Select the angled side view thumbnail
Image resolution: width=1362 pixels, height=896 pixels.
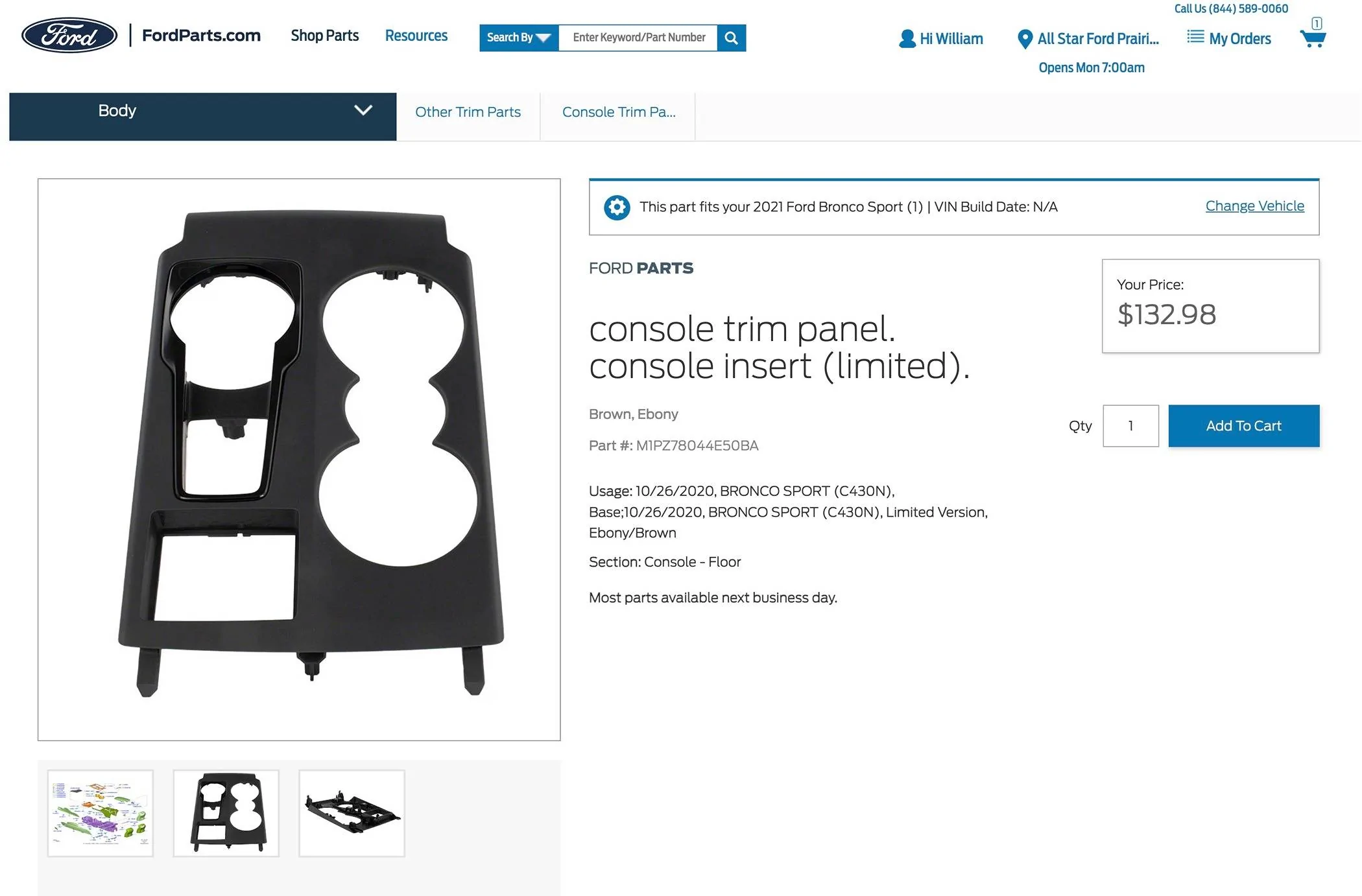(352, 813)
